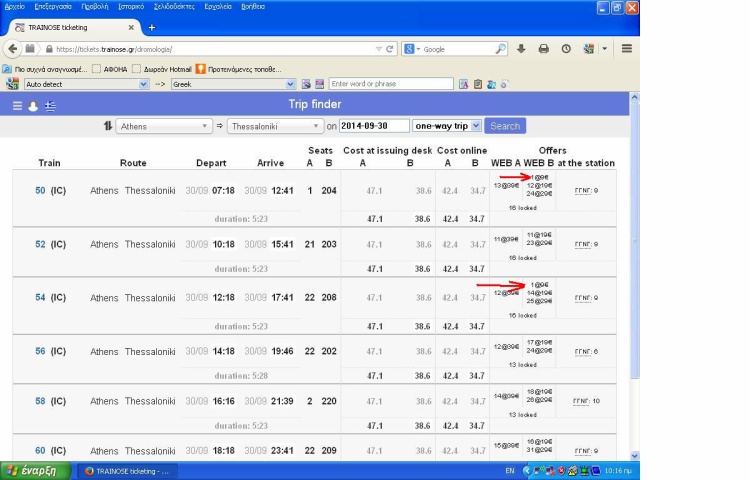Expand the Athens origin station dropdown

pos(164,126)
